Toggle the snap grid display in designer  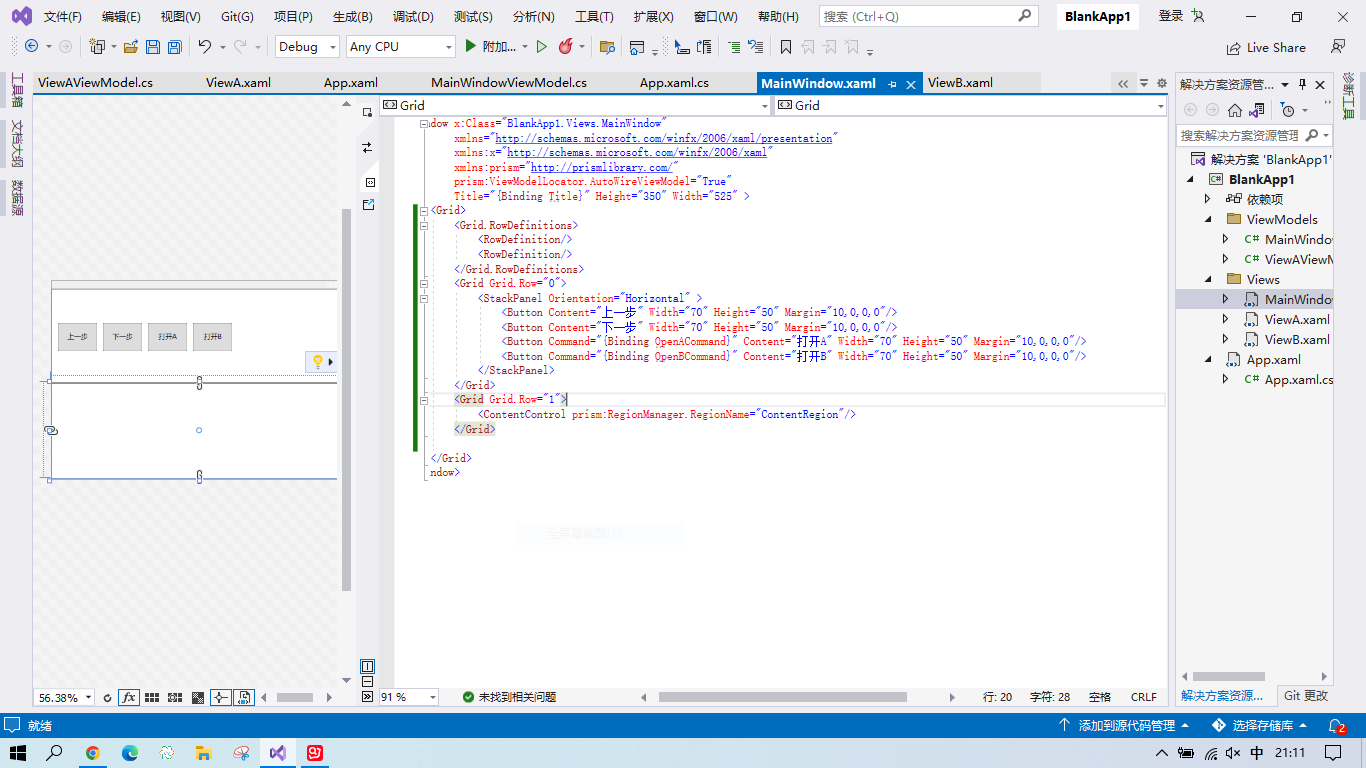coord(152,698)
